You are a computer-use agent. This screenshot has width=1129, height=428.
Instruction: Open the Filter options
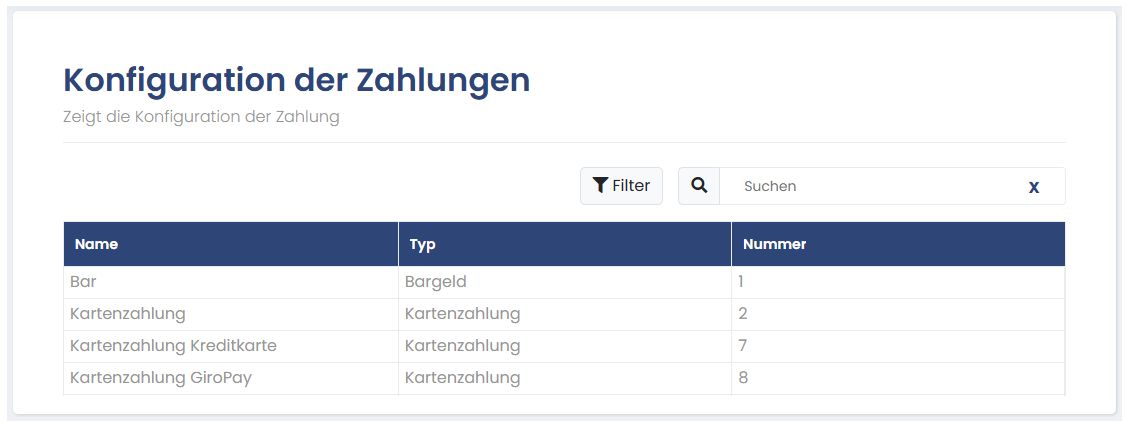(x=621, y=186)
